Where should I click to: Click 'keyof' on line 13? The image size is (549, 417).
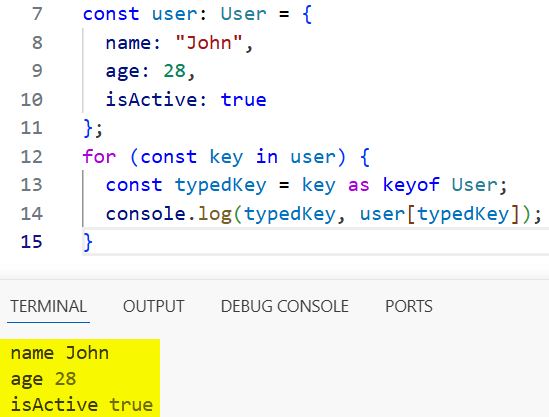click(x=411, y=185)
